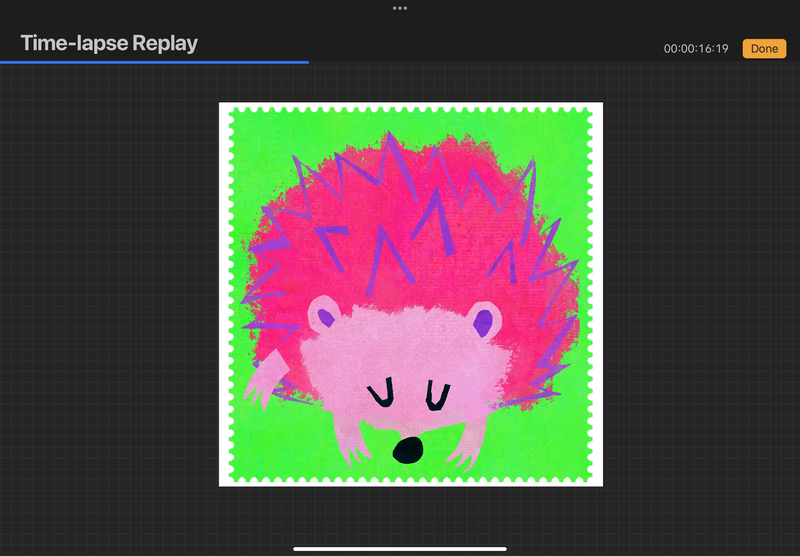
Task: Click the dark grid area left of the canvas
Action: (x=110, y=300)
